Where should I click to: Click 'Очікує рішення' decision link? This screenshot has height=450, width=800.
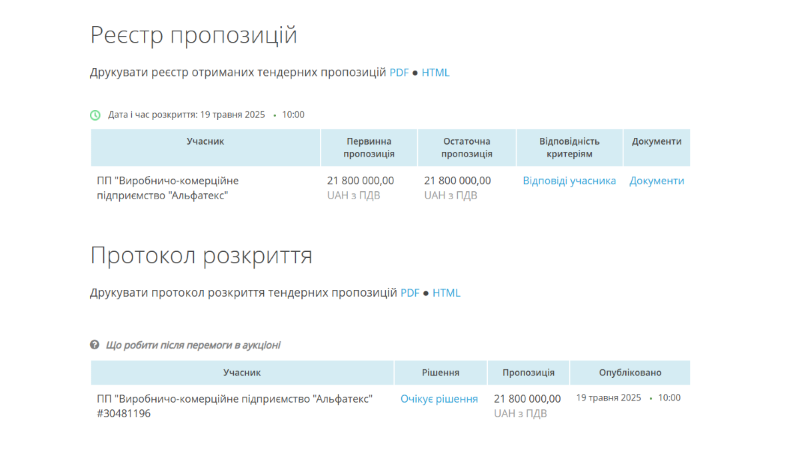click(x=439, y=399)
